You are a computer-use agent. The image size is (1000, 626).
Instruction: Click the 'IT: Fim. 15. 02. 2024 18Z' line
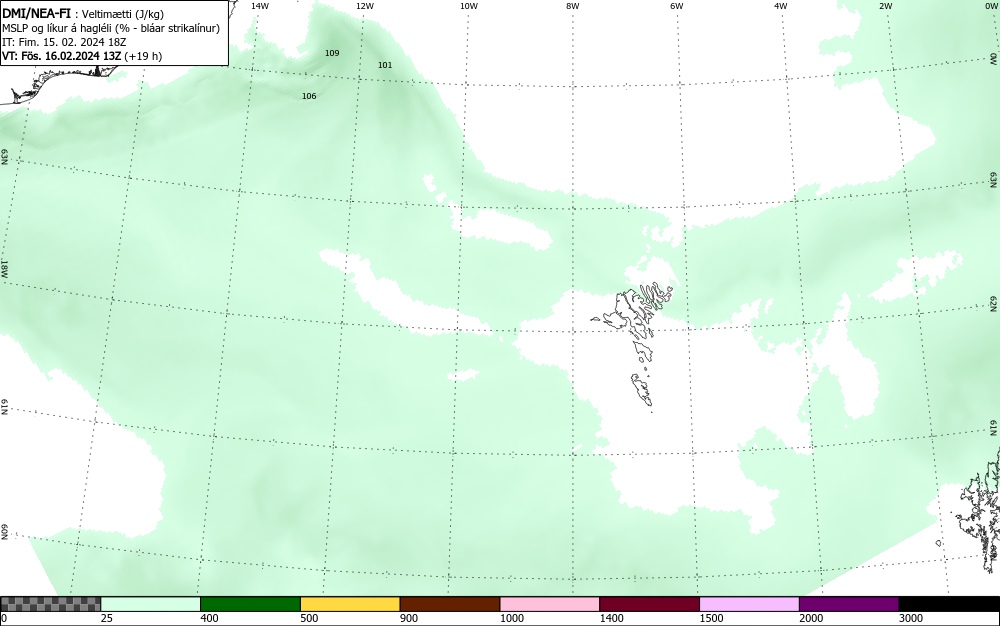64,42
